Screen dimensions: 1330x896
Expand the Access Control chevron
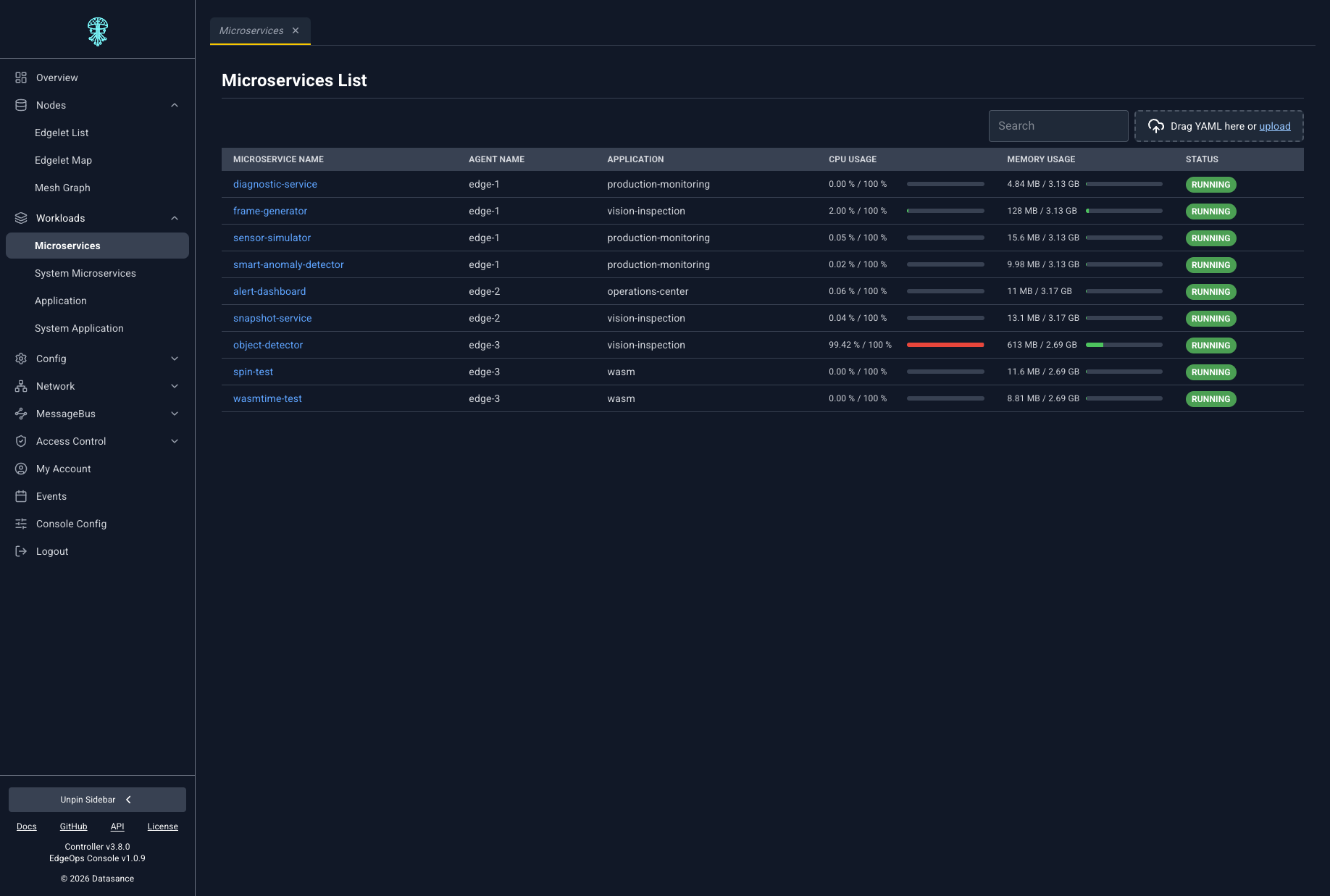[175, 441]
